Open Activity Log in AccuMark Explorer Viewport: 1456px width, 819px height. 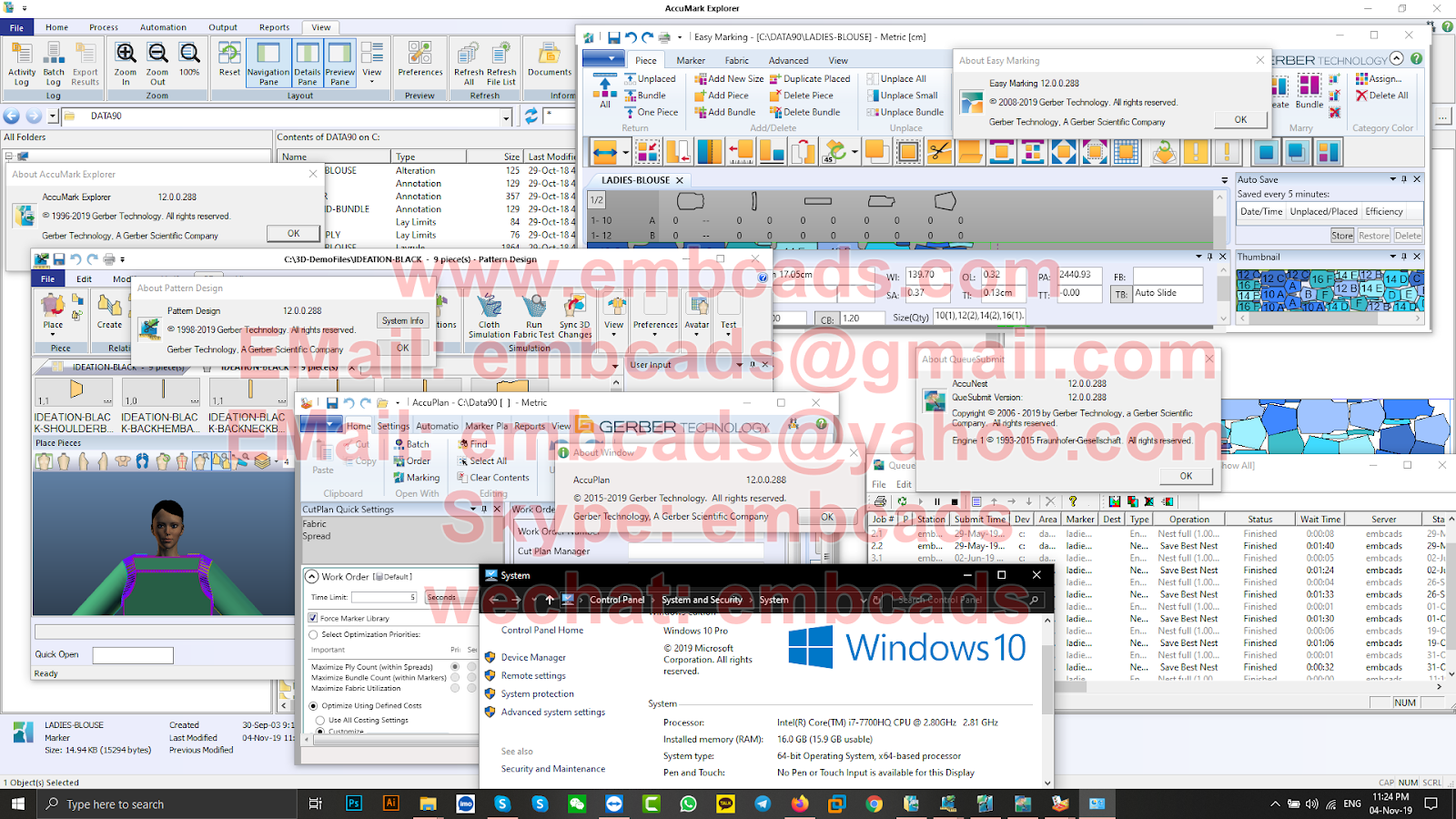tap(22, 64)
